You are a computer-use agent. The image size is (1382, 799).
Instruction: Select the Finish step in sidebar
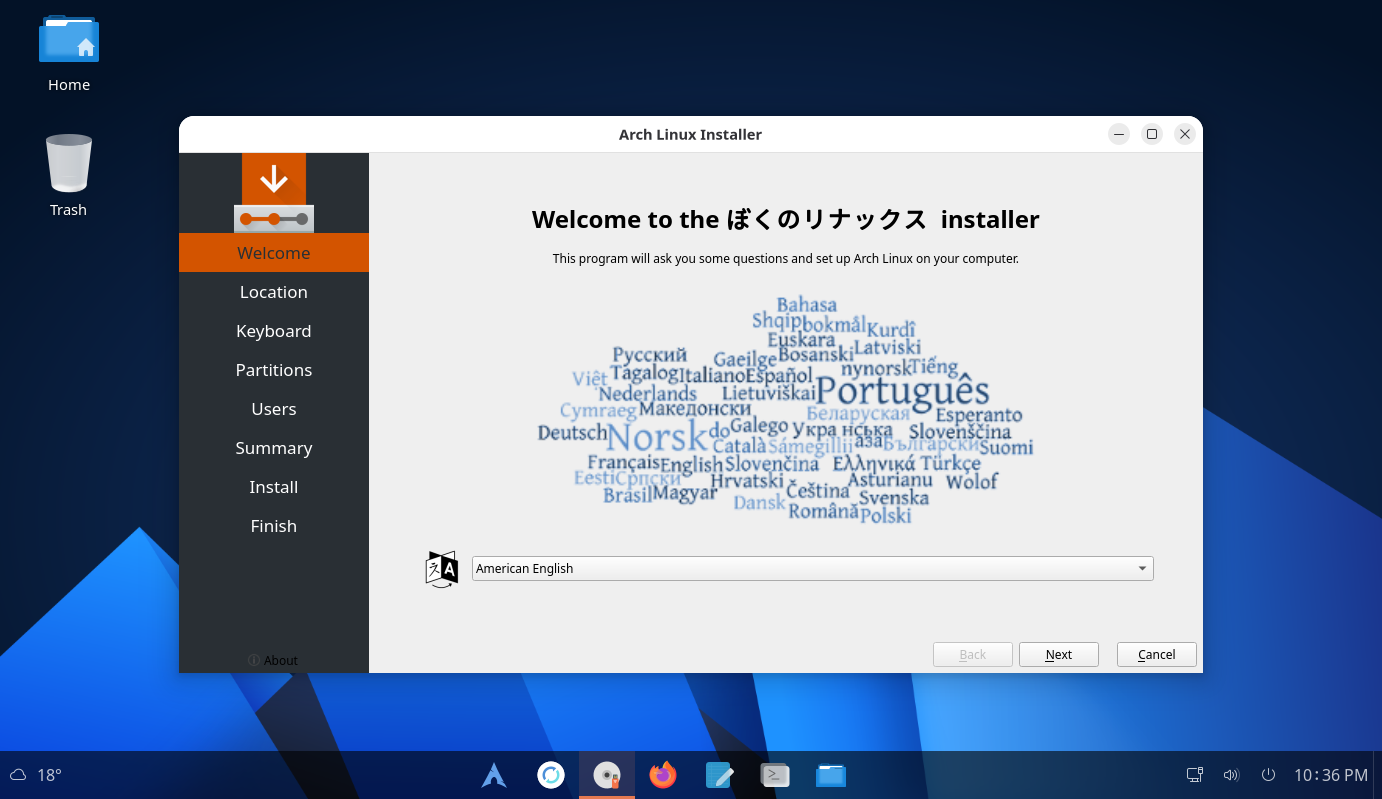(x=274, y=526)
